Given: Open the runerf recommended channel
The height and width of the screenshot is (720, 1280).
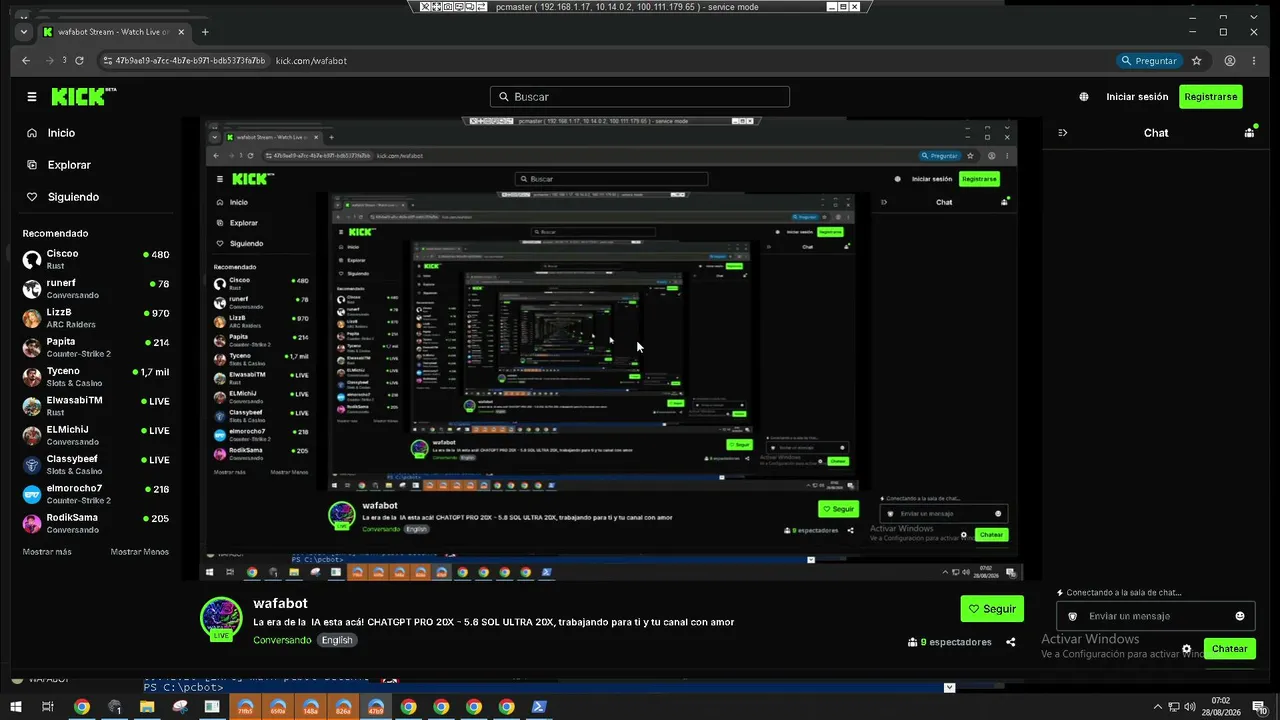Looking at the screenshot, I should [x=96, y=289].
